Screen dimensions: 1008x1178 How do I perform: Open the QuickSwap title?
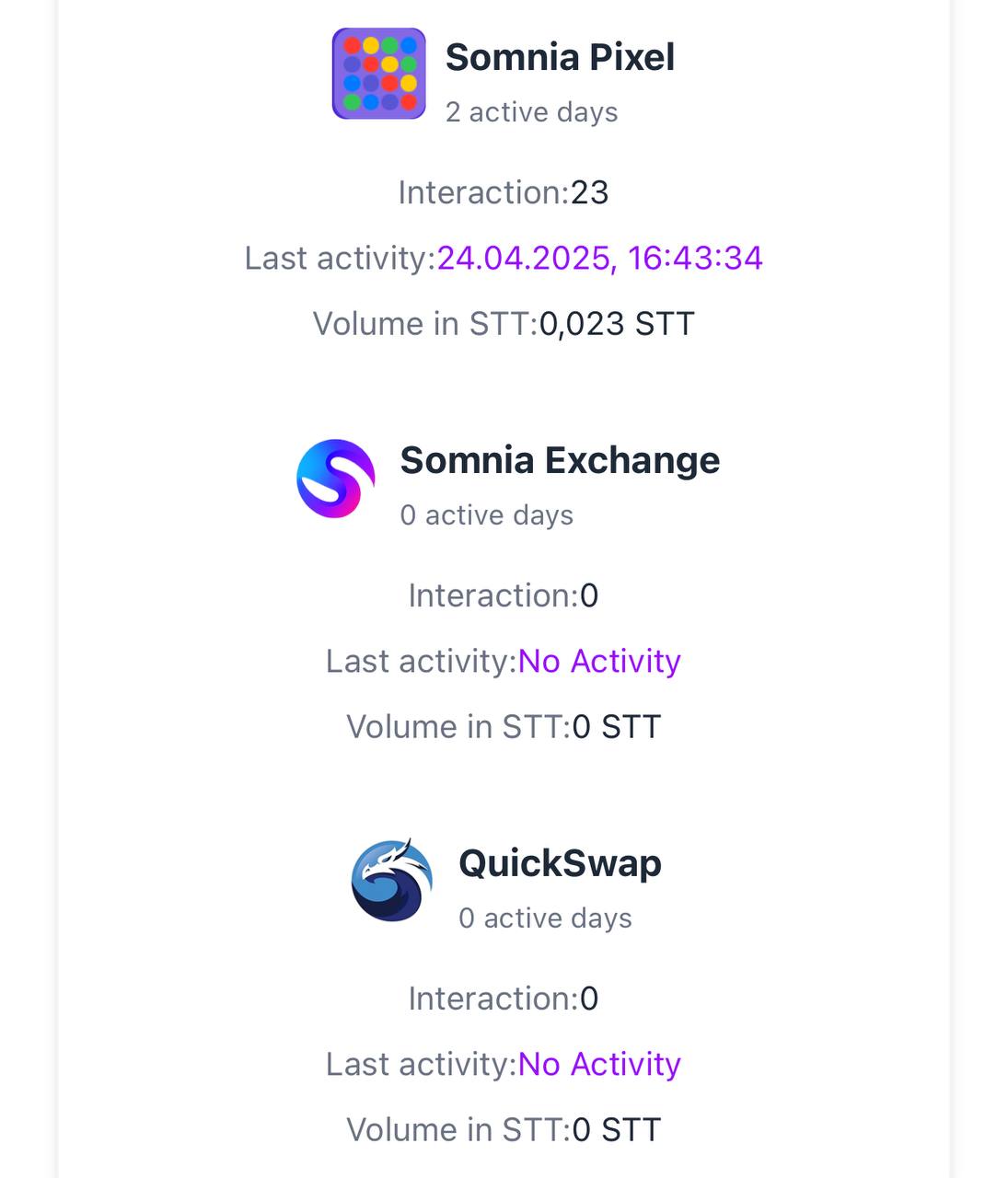point(560,863)
